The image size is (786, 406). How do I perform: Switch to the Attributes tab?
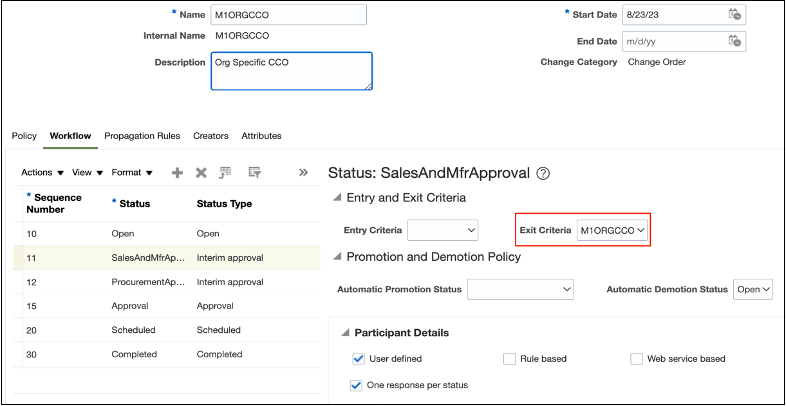tap(261, 136)
